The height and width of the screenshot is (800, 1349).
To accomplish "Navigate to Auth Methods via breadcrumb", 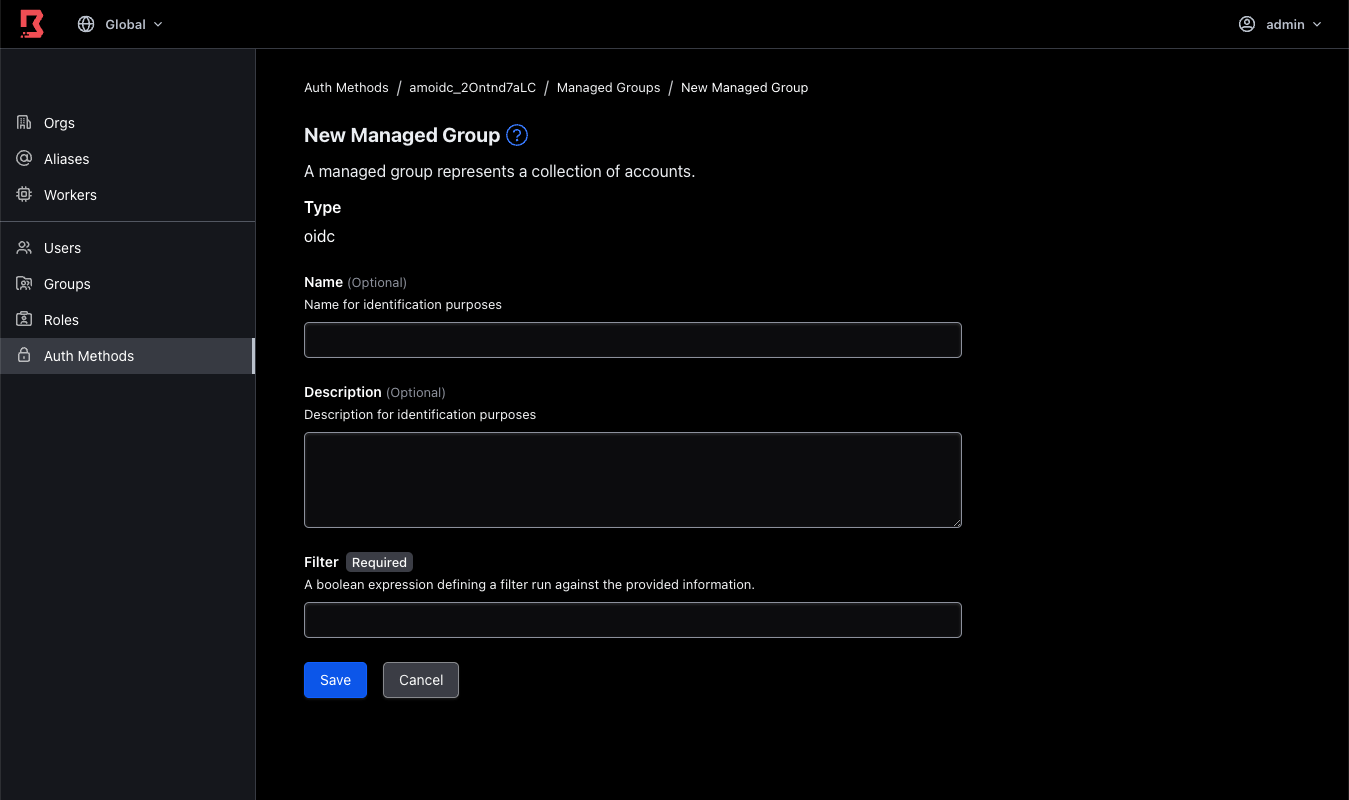I will pyautogui.click(x=346, y=87).
